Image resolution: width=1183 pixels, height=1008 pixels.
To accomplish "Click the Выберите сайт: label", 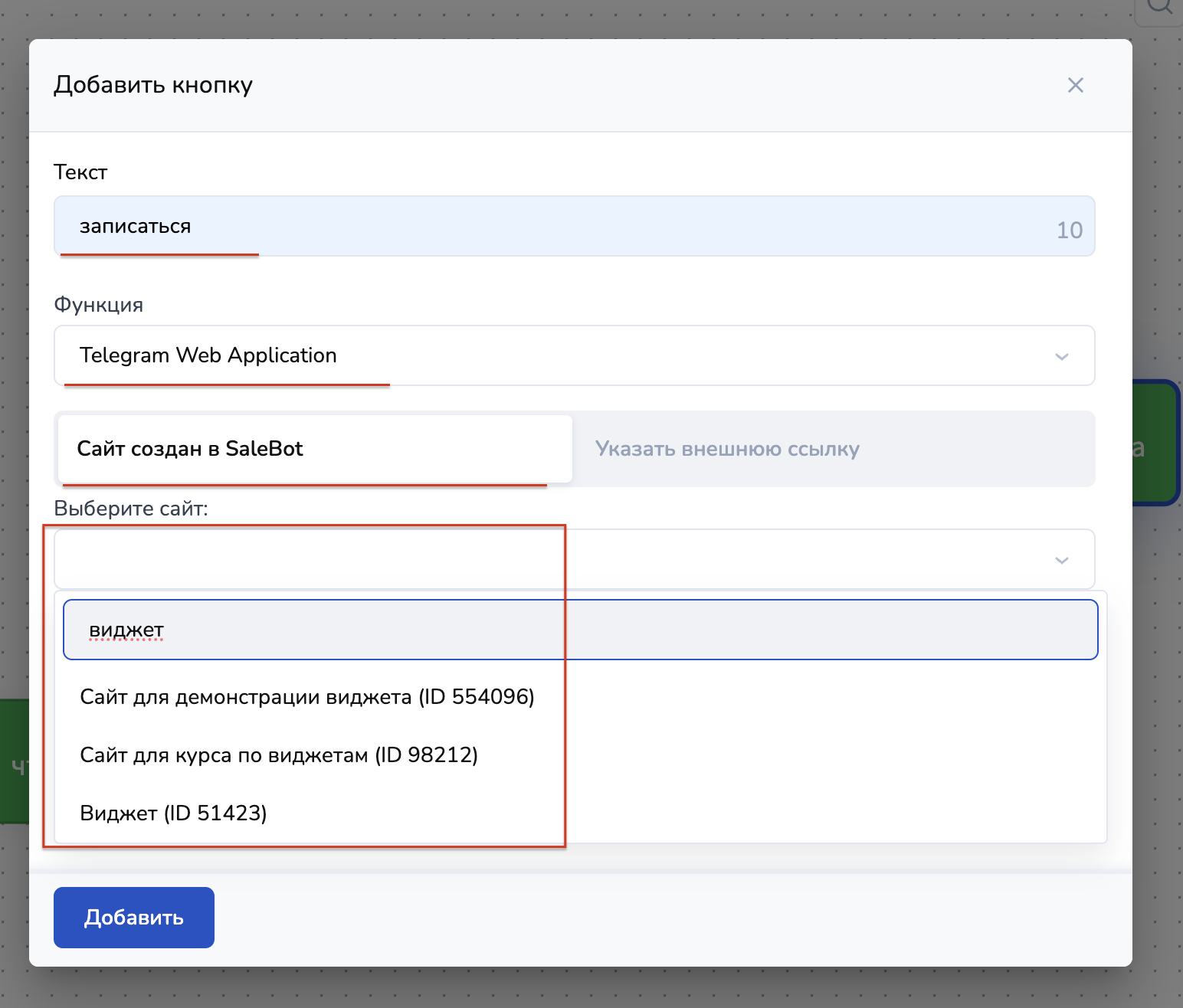I will (x=131, y=509).
